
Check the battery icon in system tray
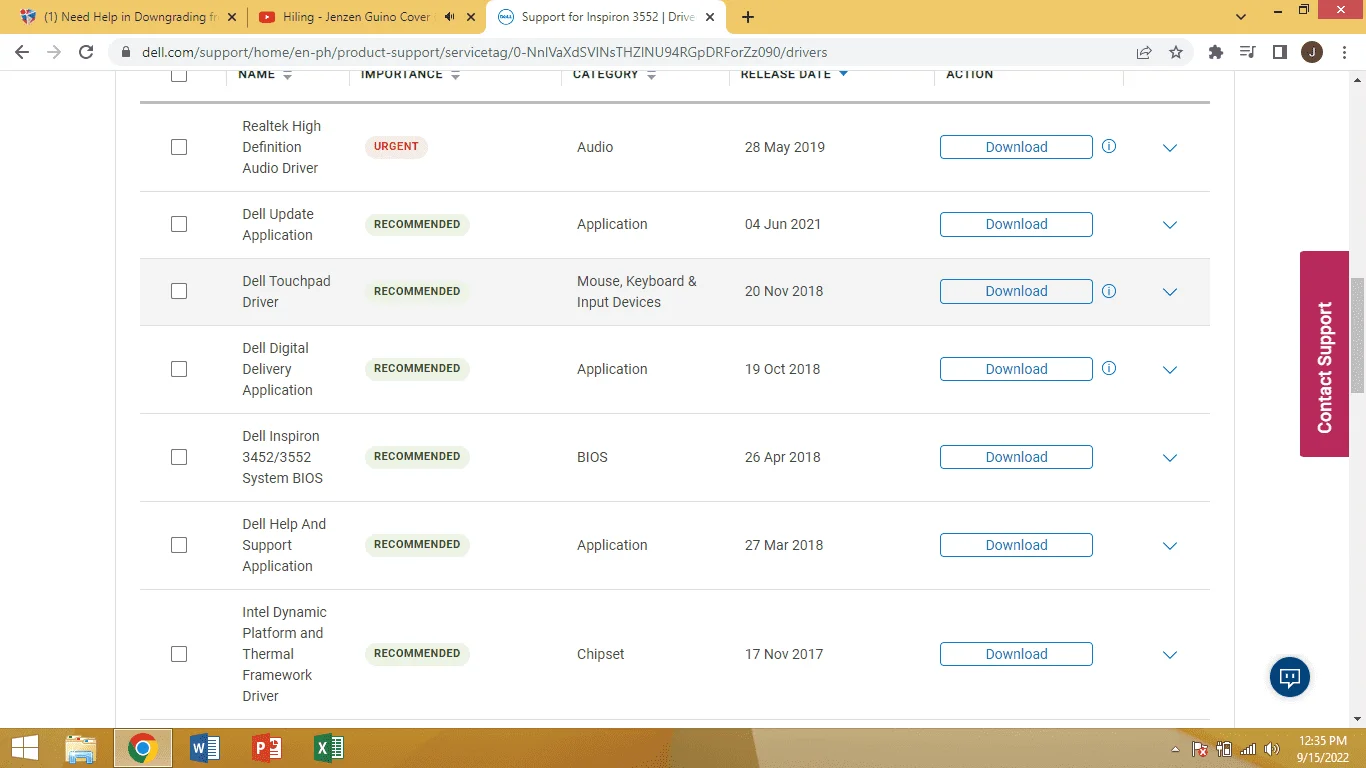1224,749
